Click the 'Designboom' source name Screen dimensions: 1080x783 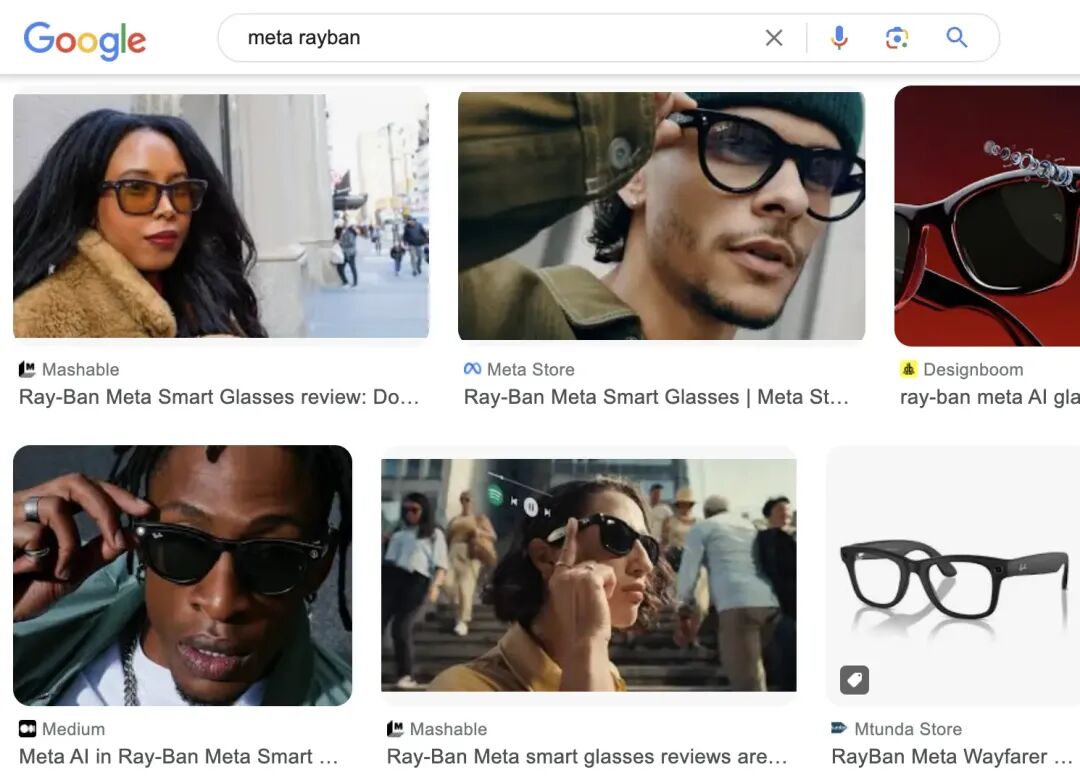click(x=973, y=370)
